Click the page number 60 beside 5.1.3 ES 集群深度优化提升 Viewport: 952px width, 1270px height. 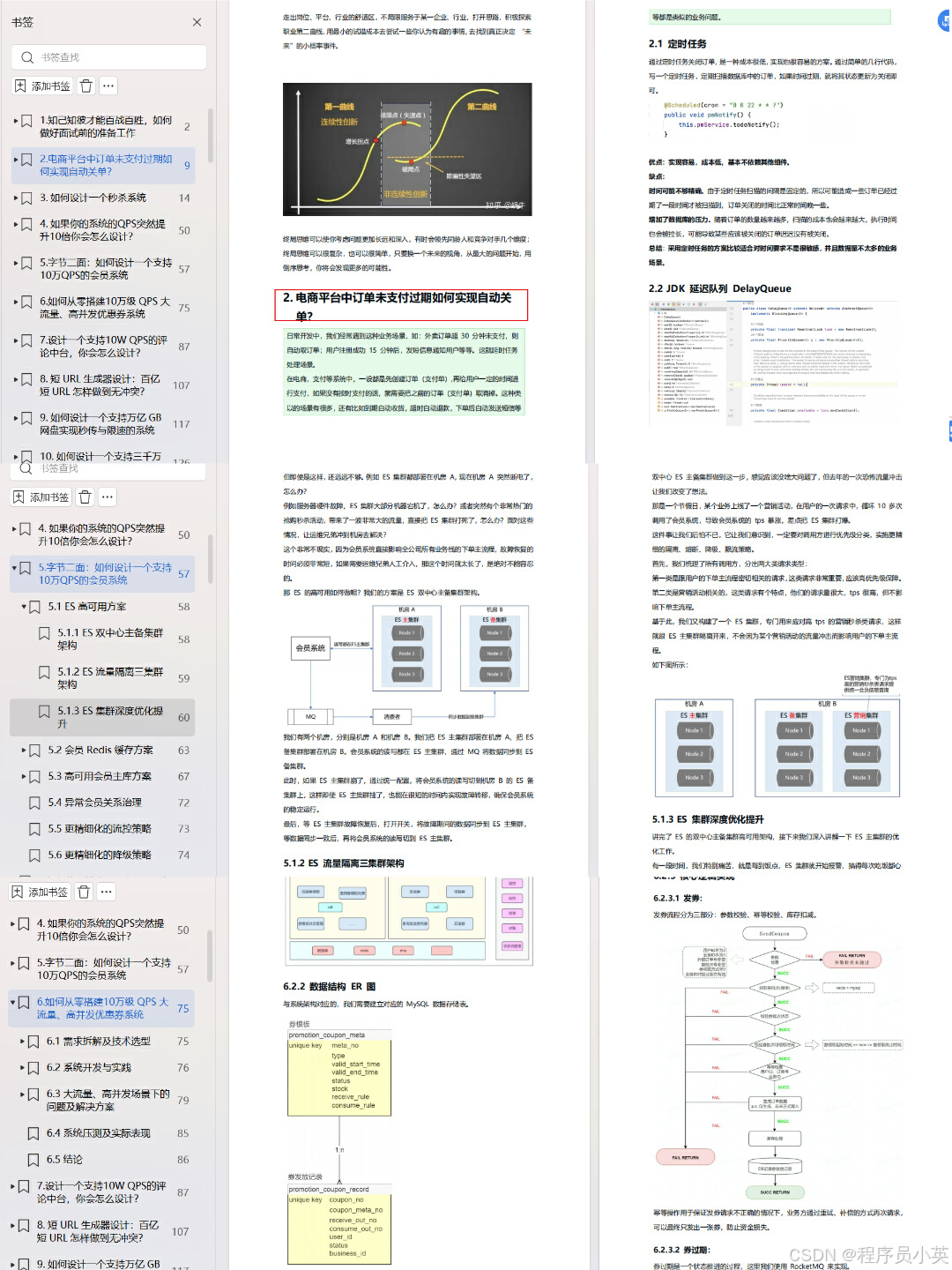pos(183,718)
